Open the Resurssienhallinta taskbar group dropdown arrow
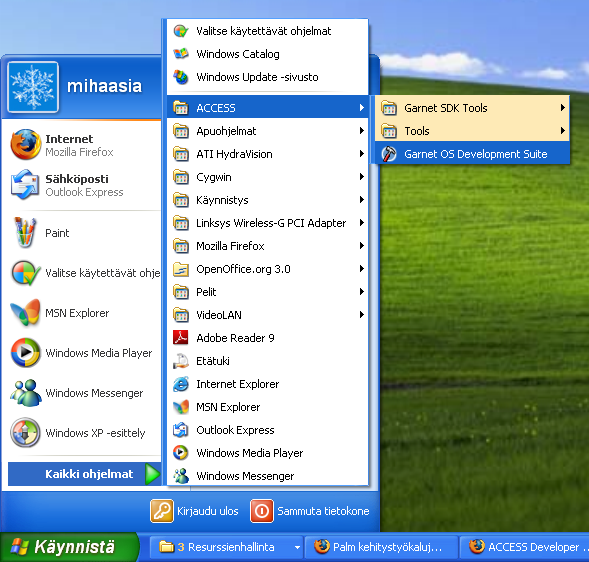Screen dimensions: 589x562 tap(297, 547)
